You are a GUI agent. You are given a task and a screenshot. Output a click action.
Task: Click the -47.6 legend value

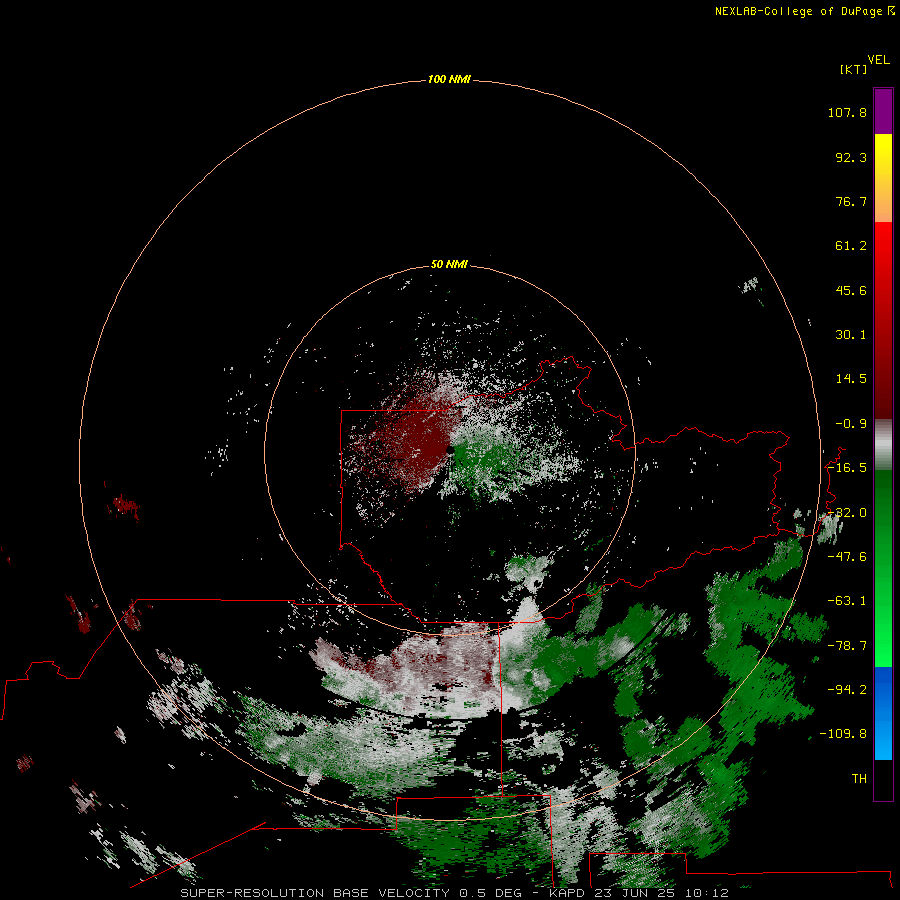point(847,557)
